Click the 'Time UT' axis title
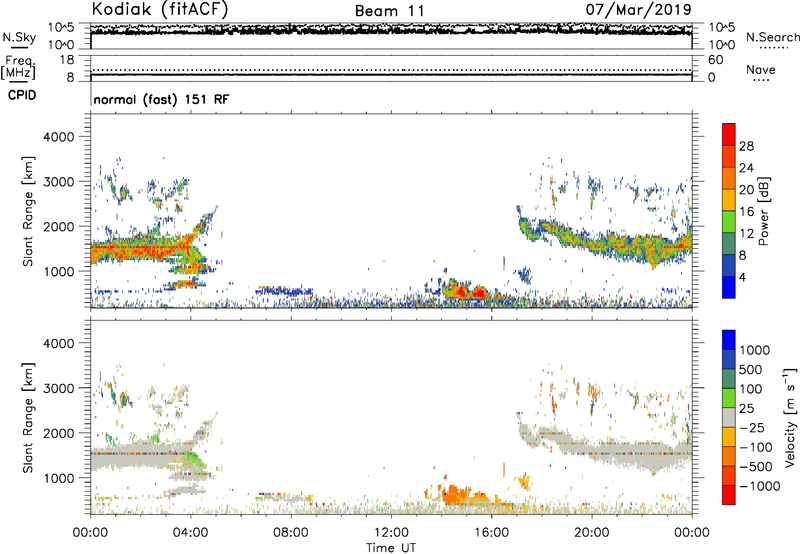Screen dimensions: 800x554 click(x=391, y=548)
